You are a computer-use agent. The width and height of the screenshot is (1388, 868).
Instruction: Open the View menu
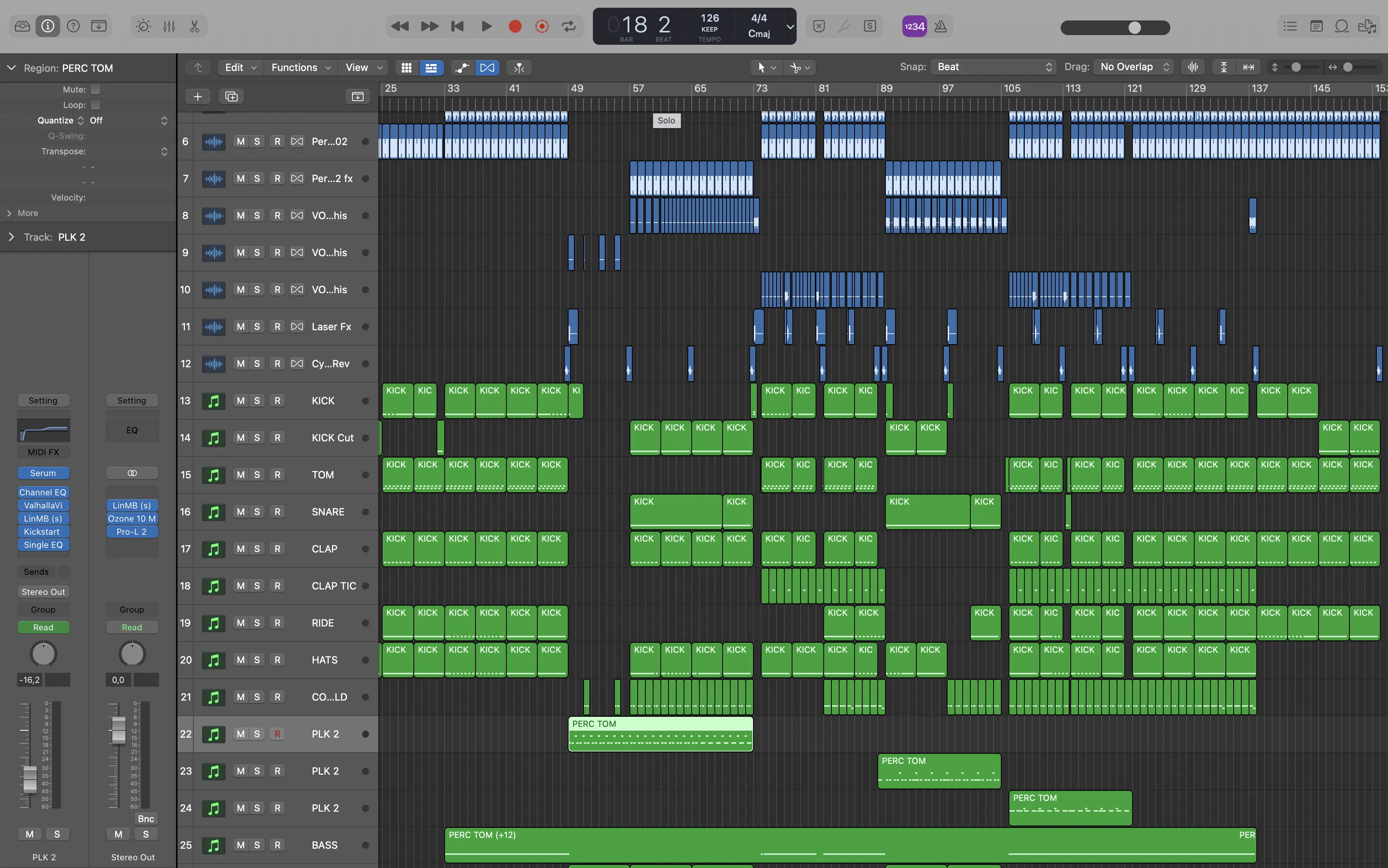(363, 68)
